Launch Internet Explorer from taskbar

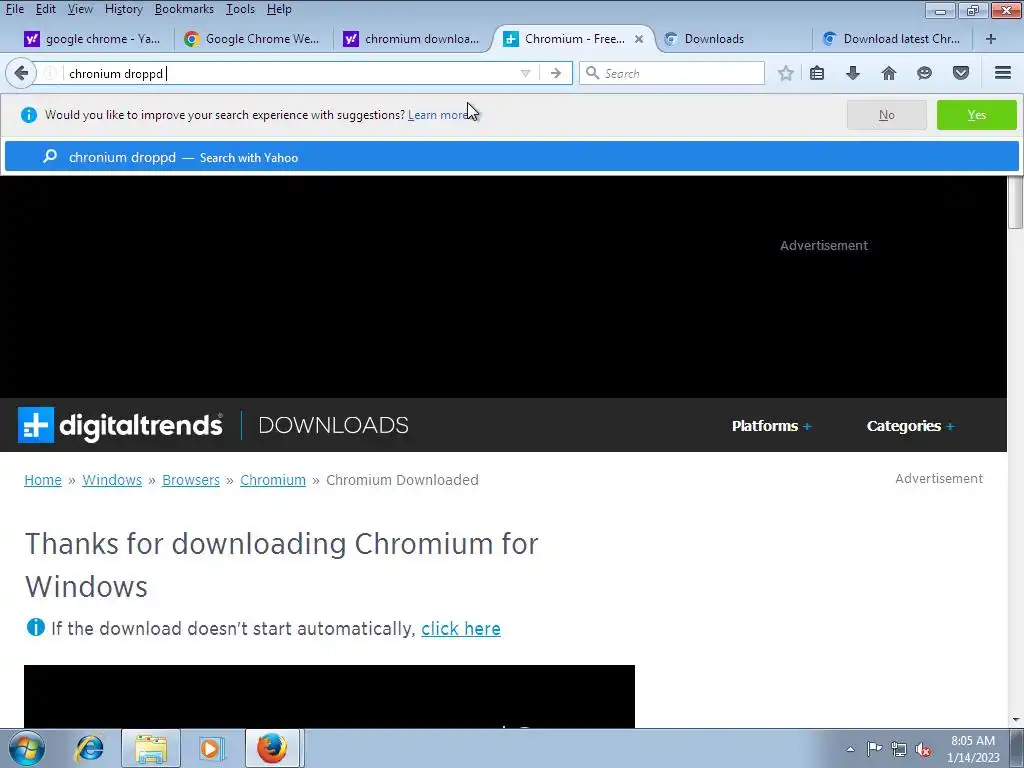pyautogui.click(x=89, y=748)
